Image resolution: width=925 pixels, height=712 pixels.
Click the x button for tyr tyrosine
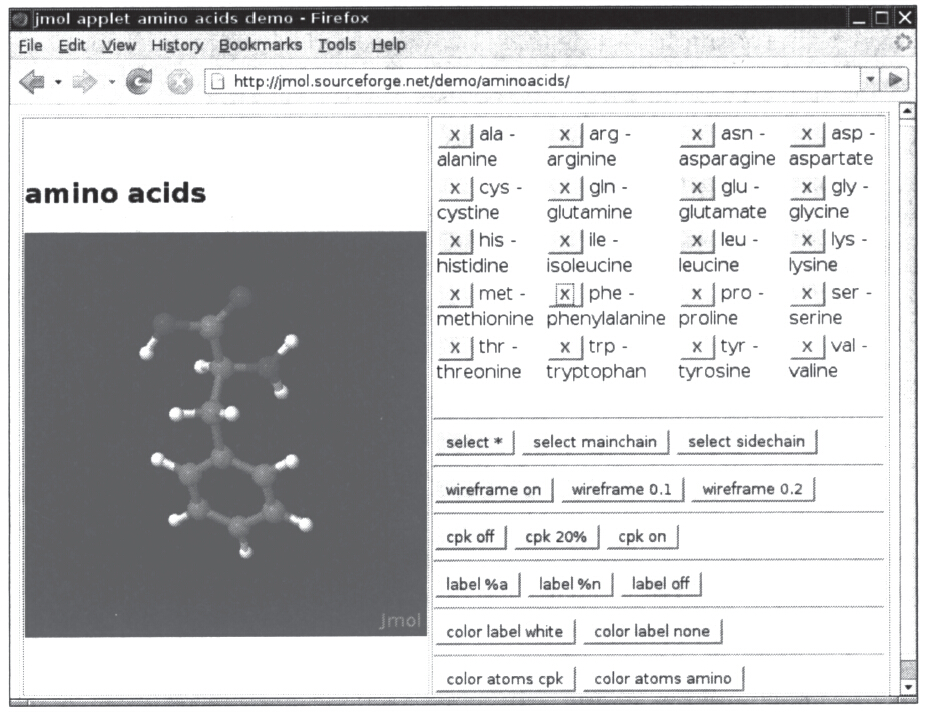(697, 347)
